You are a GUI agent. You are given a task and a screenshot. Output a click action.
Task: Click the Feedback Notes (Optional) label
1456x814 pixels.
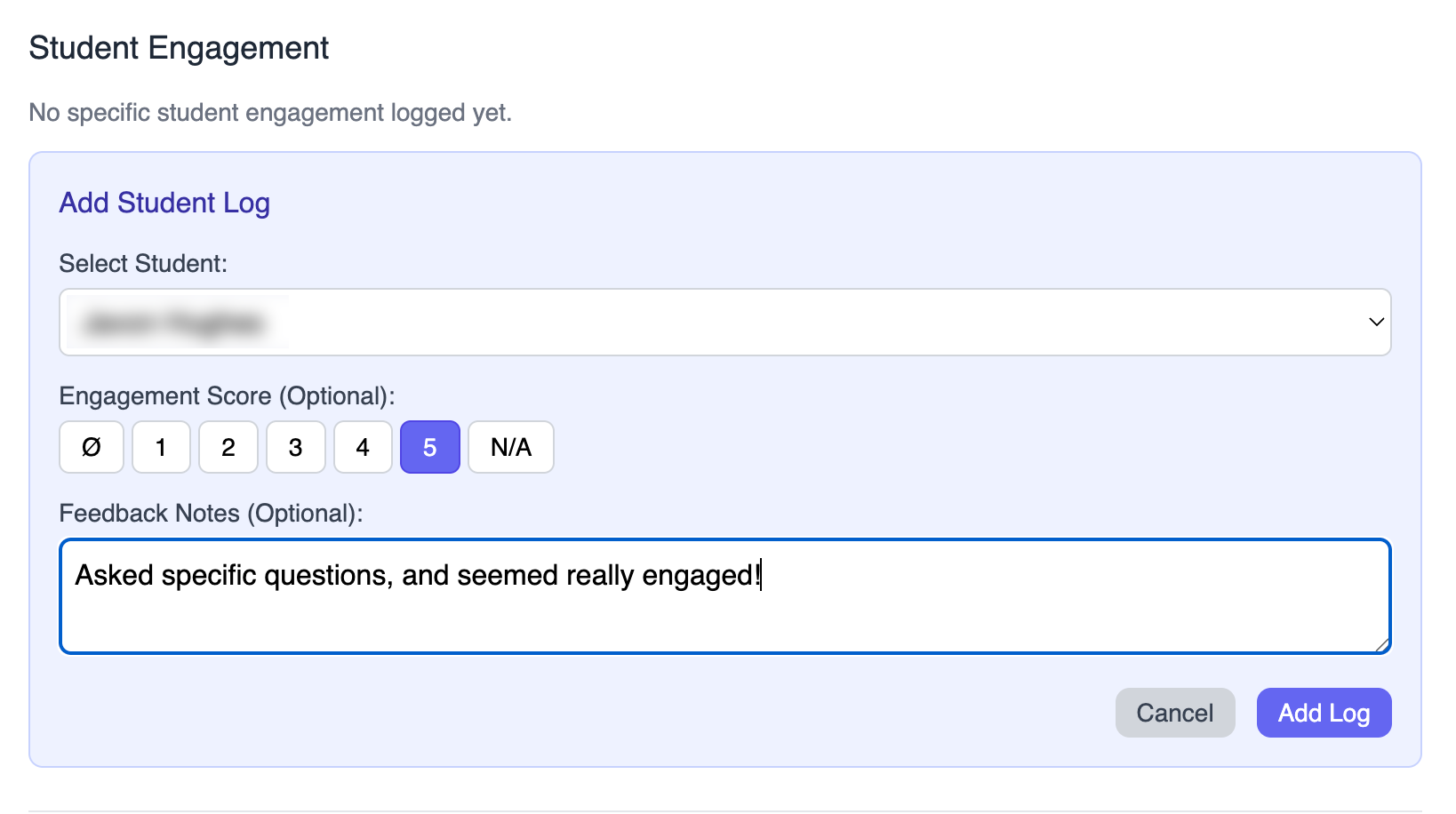pyautogui.click(x=212, y=514)
